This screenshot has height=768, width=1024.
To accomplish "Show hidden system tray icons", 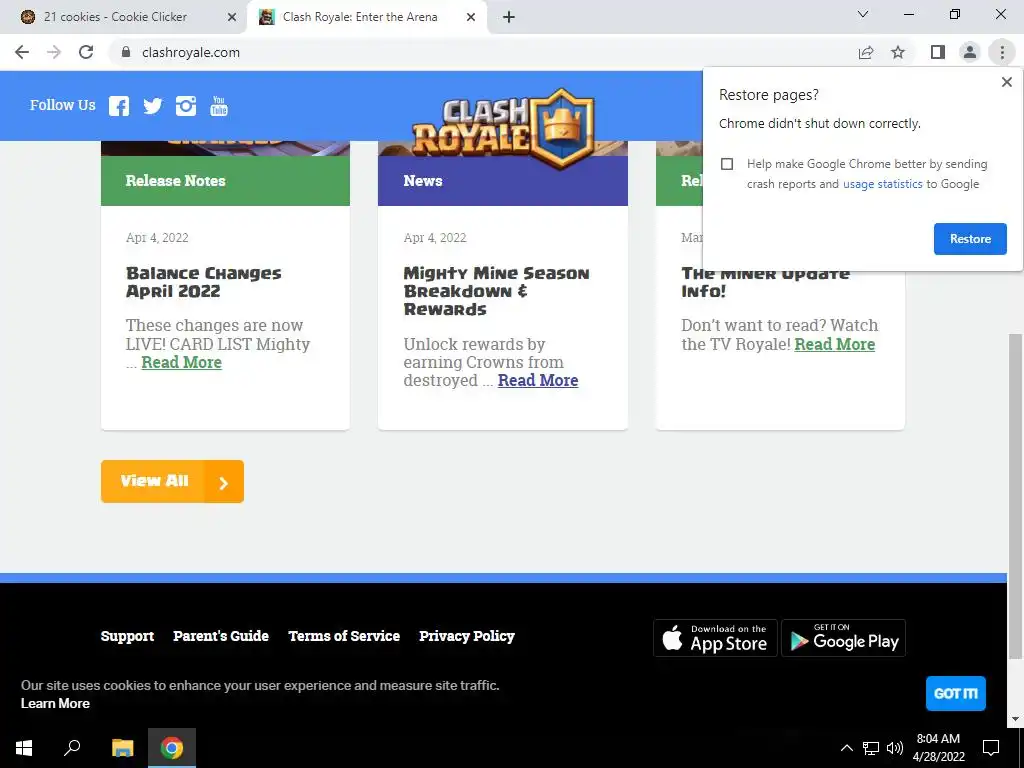I will pos(846,748).
